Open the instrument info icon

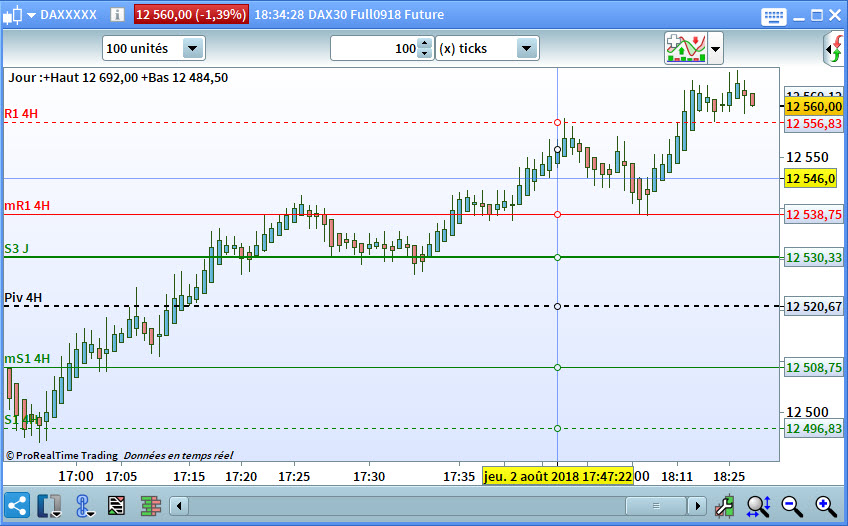point(117,15)
